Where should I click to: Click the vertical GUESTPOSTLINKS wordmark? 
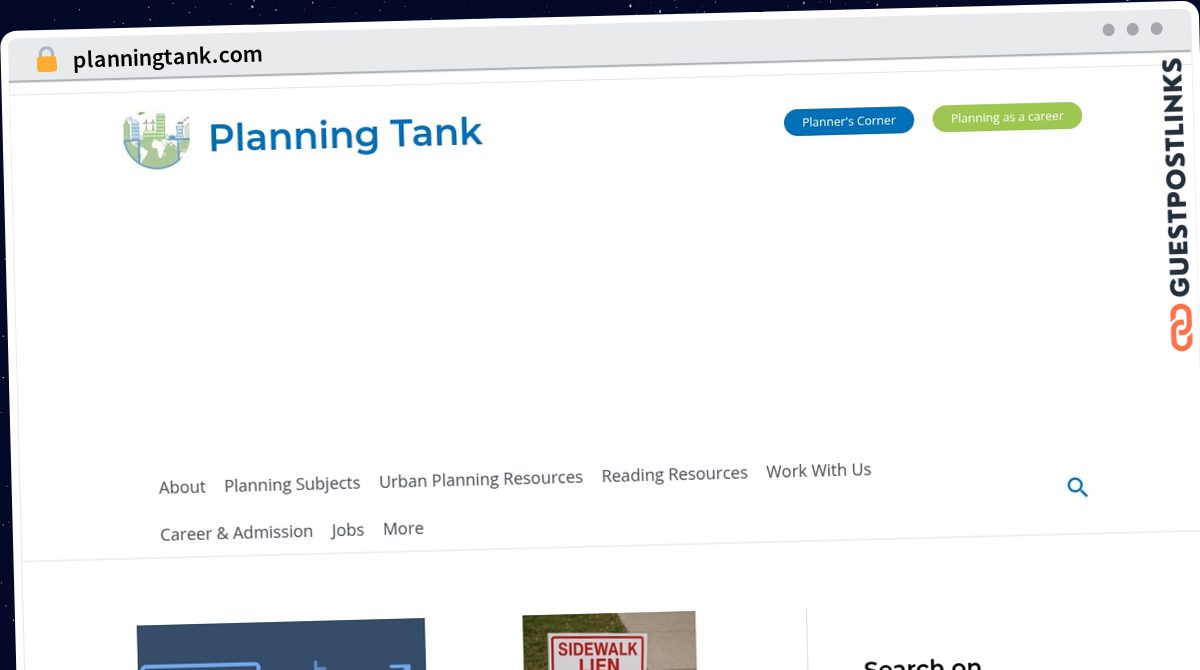coord(1177,177)
